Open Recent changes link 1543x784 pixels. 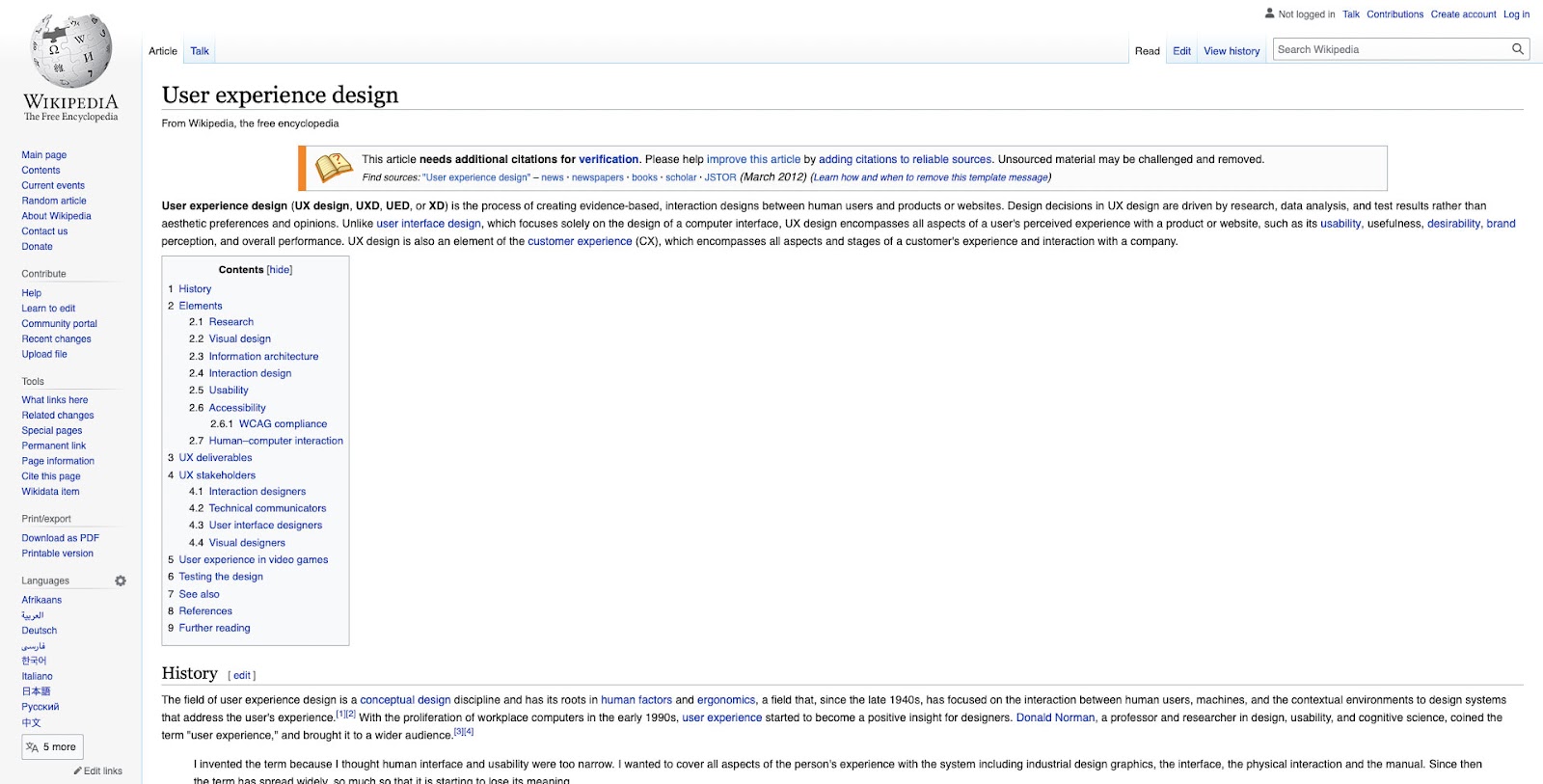point(57,339)
